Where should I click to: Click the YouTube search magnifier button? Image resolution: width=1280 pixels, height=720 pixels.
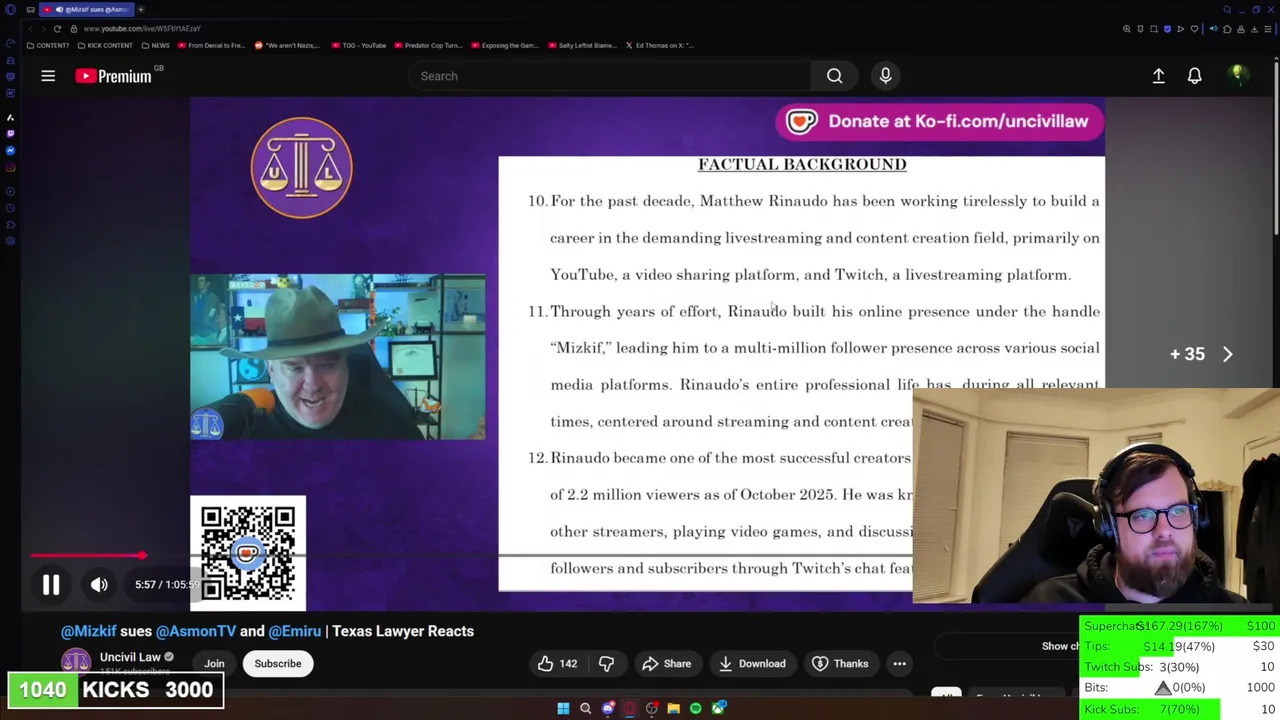[834, 76]
